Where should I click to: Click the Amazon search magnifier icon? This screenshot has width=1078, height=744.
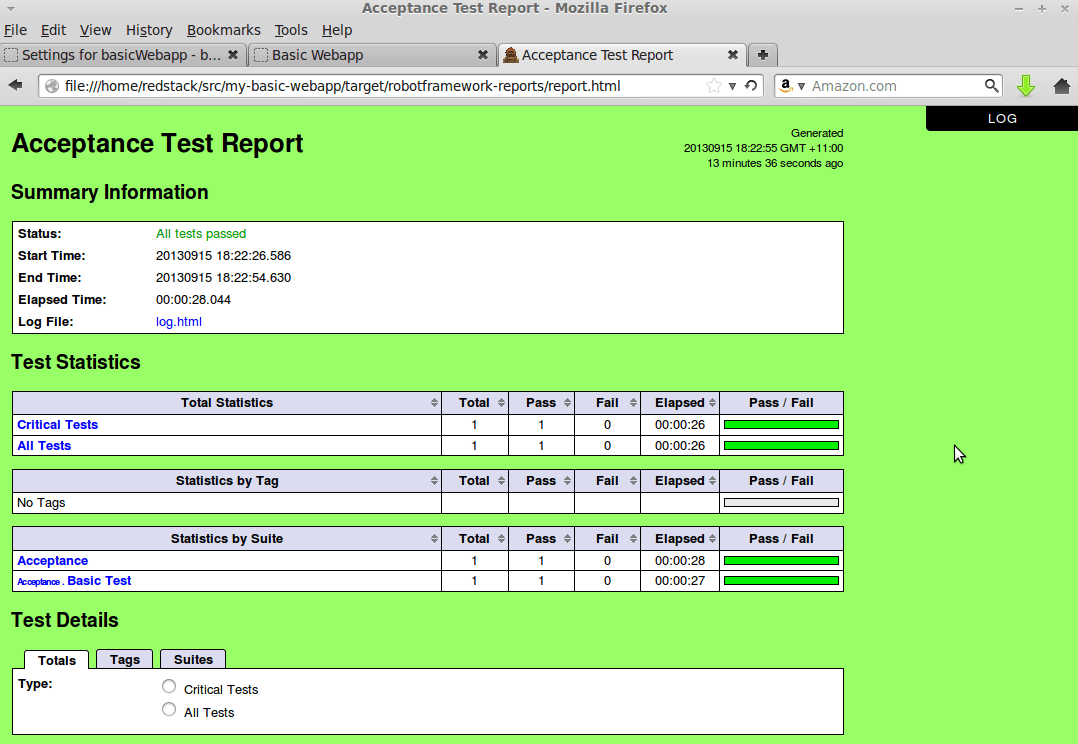[x=990, y=86]
